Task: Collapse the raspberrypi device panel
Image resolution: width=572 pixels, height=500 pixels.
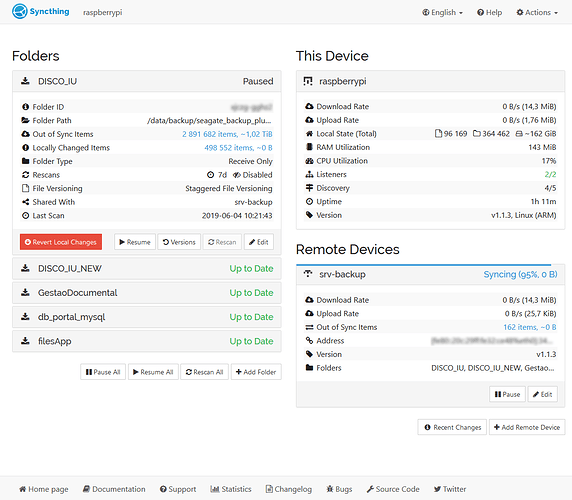Action: point(430,81)
